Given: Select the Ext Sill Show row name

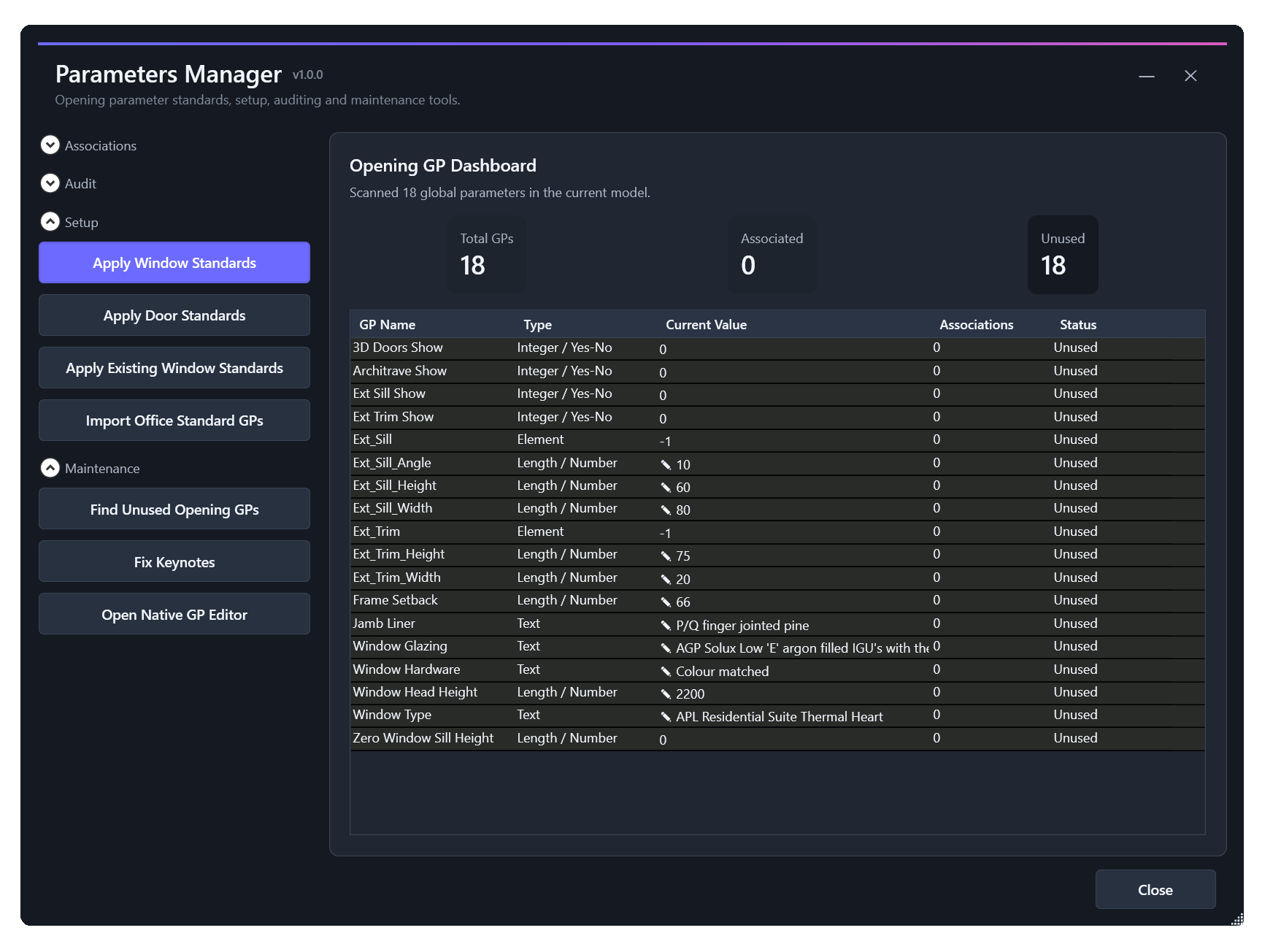Looking at the screenshot, I should pos(389,394).
